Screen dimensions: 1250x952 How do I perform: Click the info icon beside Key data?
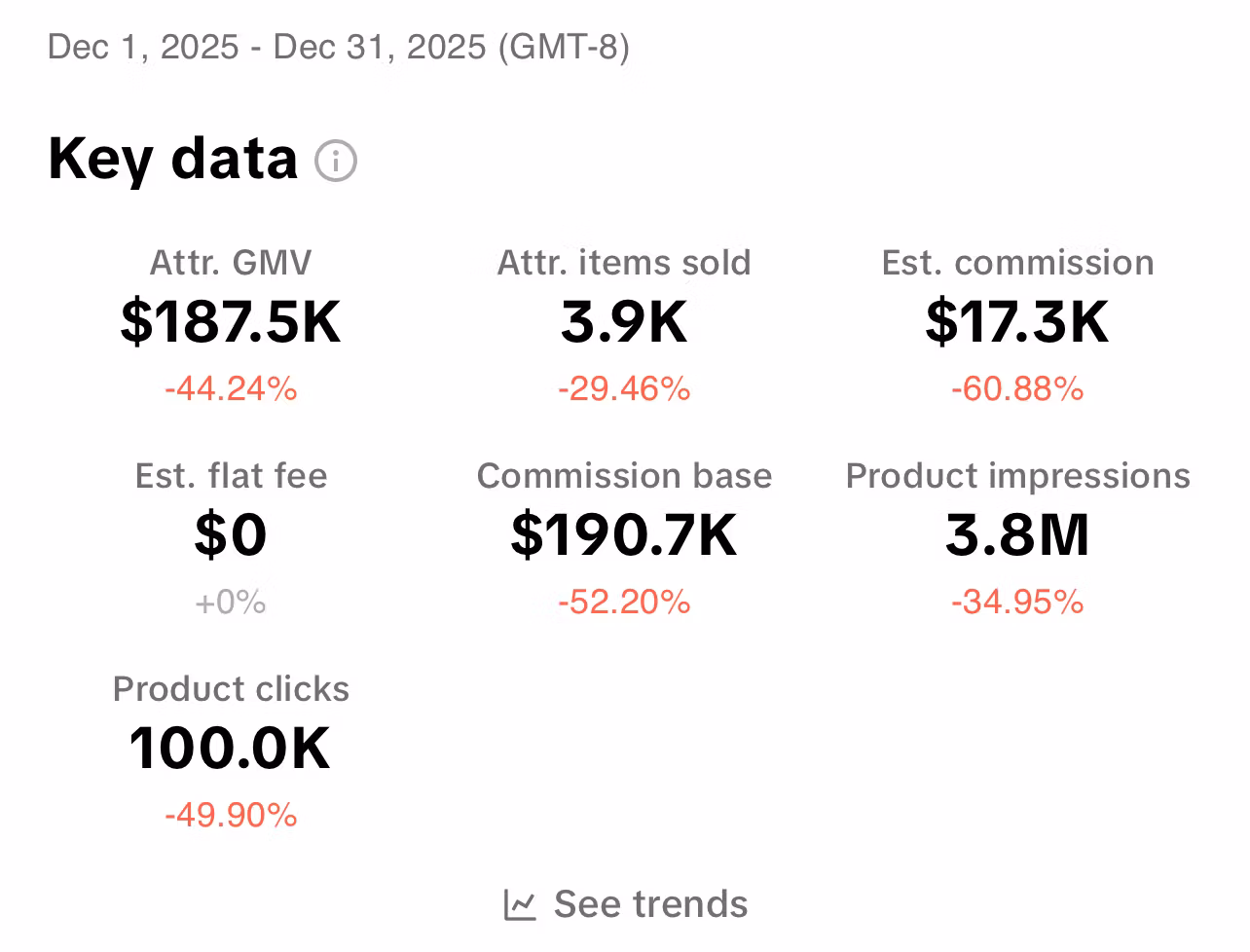[x=336, y=161]
